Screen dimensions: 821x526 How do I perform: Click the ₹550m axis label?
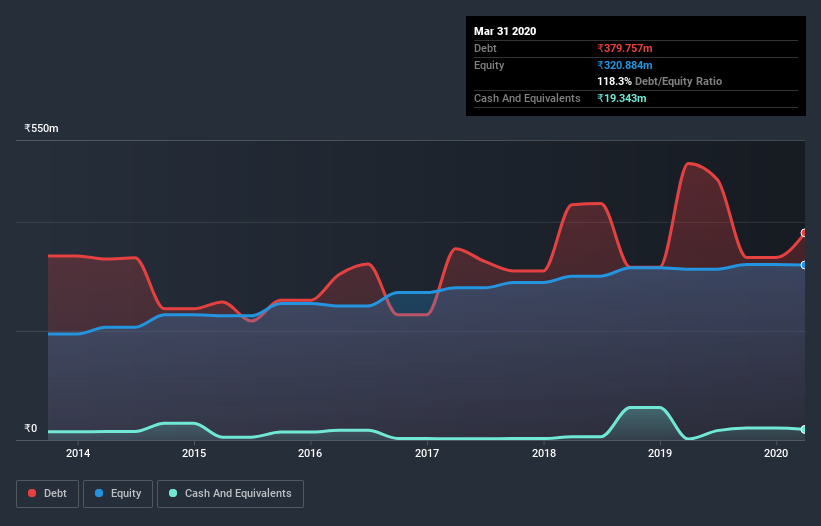click(x=41, y=128)
